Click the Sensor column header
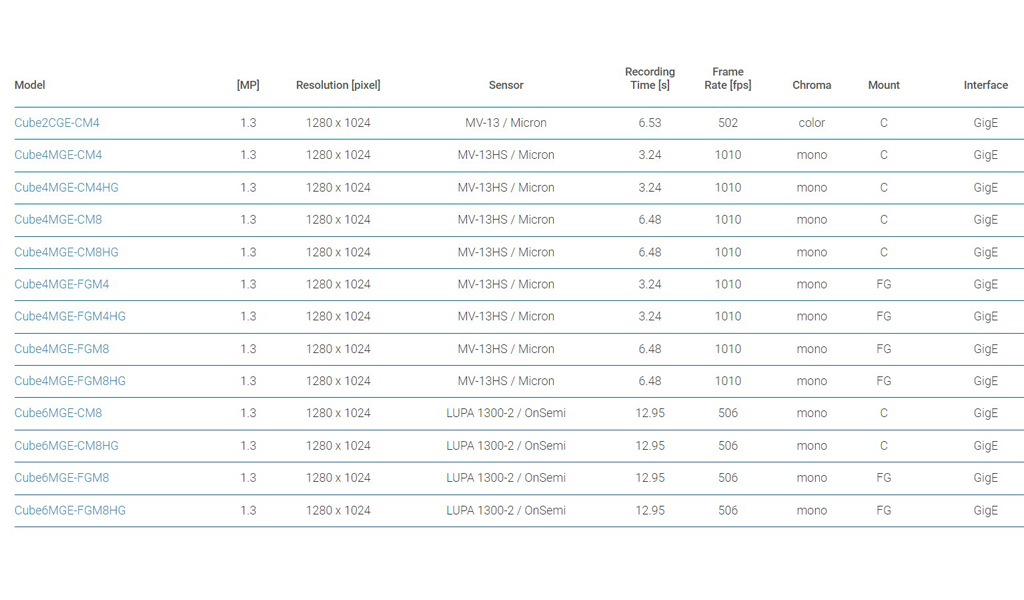 point(506,85)
